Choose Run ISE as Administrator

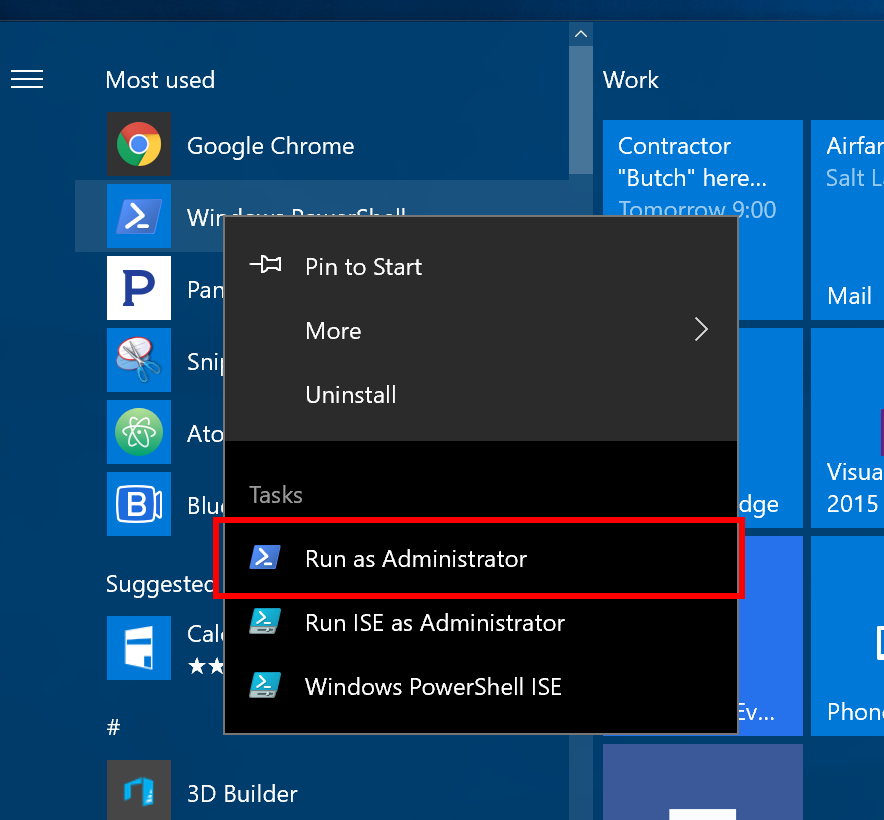[x=434, y=623]
